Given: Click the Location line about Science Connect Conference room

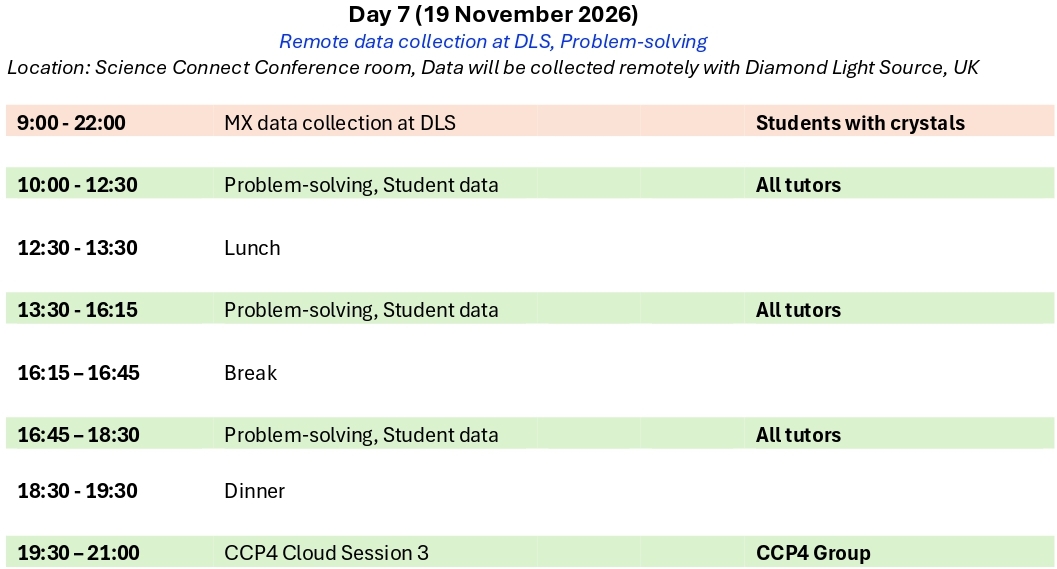Looking at the screenshot, I should [493, 67].
